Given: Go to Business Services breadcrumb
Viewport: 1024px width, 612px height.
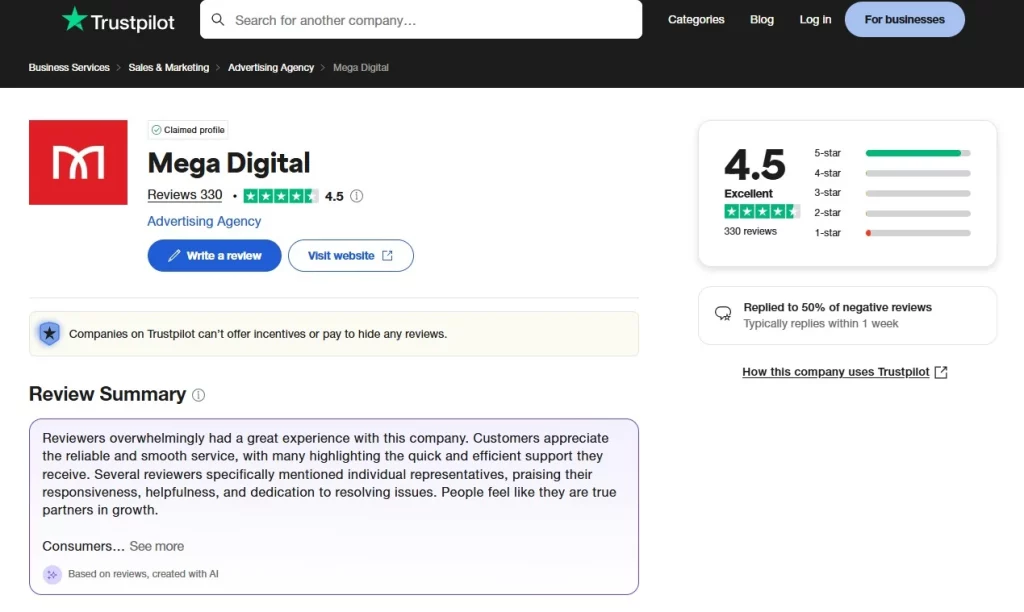Looking at the screenshot, I should 69,68.
